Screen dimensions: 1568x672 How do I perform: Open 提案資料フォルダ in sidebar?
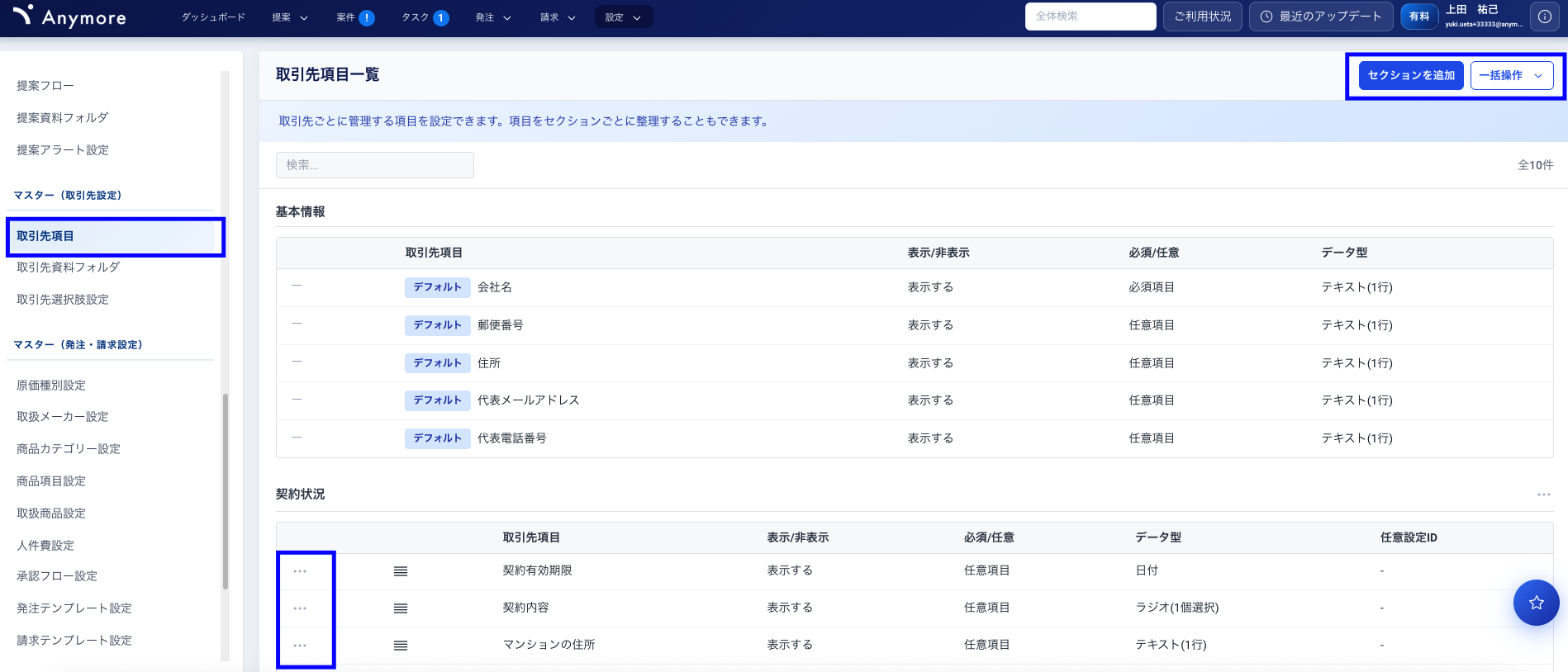click(x=63, y=118)
